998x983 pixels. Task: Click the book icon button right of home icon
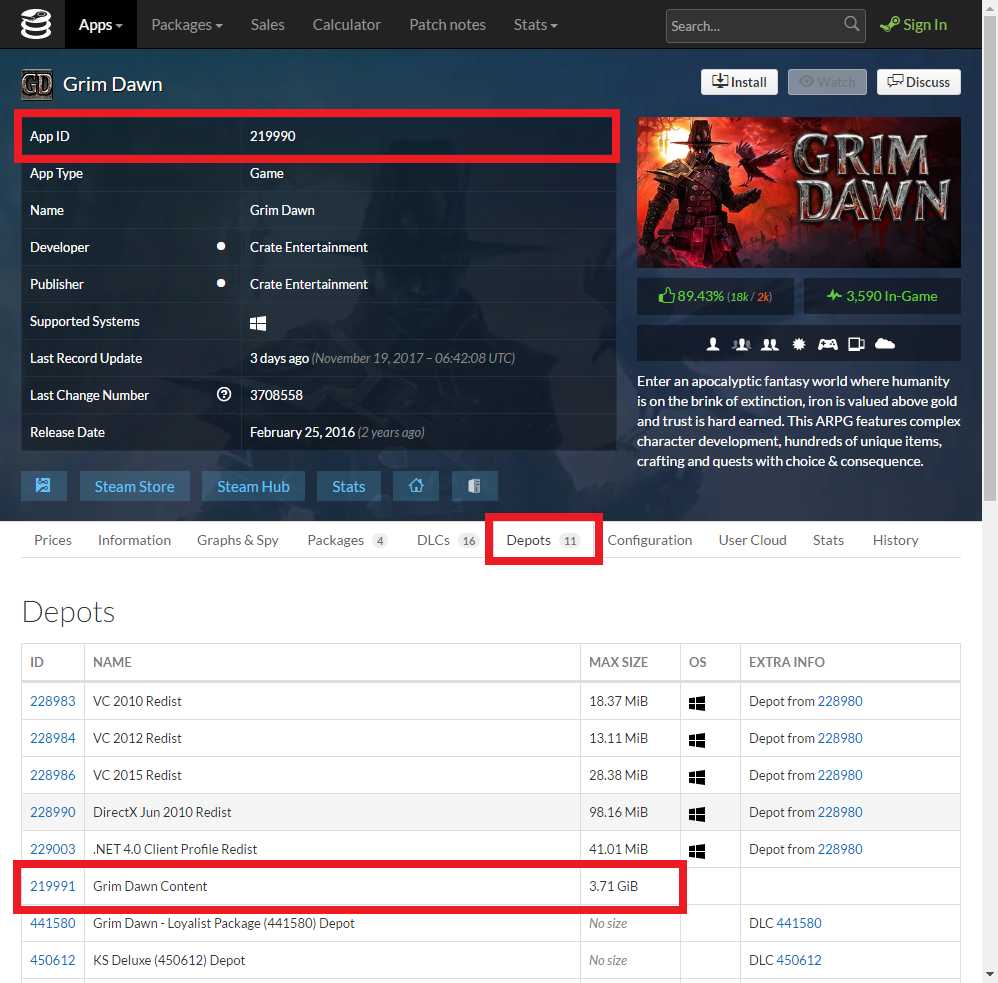pyautogui.click(x=474, y=486)
